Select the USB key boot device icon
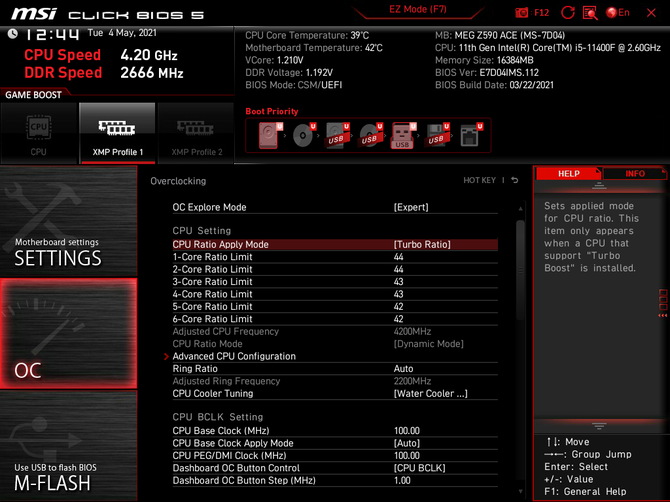Image resolution: width=670 pixels, height=502 pixels. (403, 135)
